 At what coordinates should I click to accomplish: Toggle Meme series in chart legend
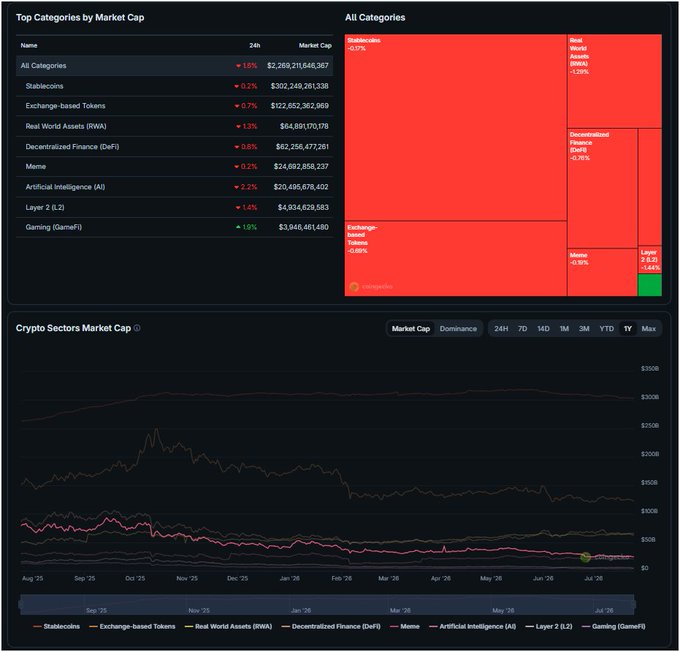pos(405,626)
